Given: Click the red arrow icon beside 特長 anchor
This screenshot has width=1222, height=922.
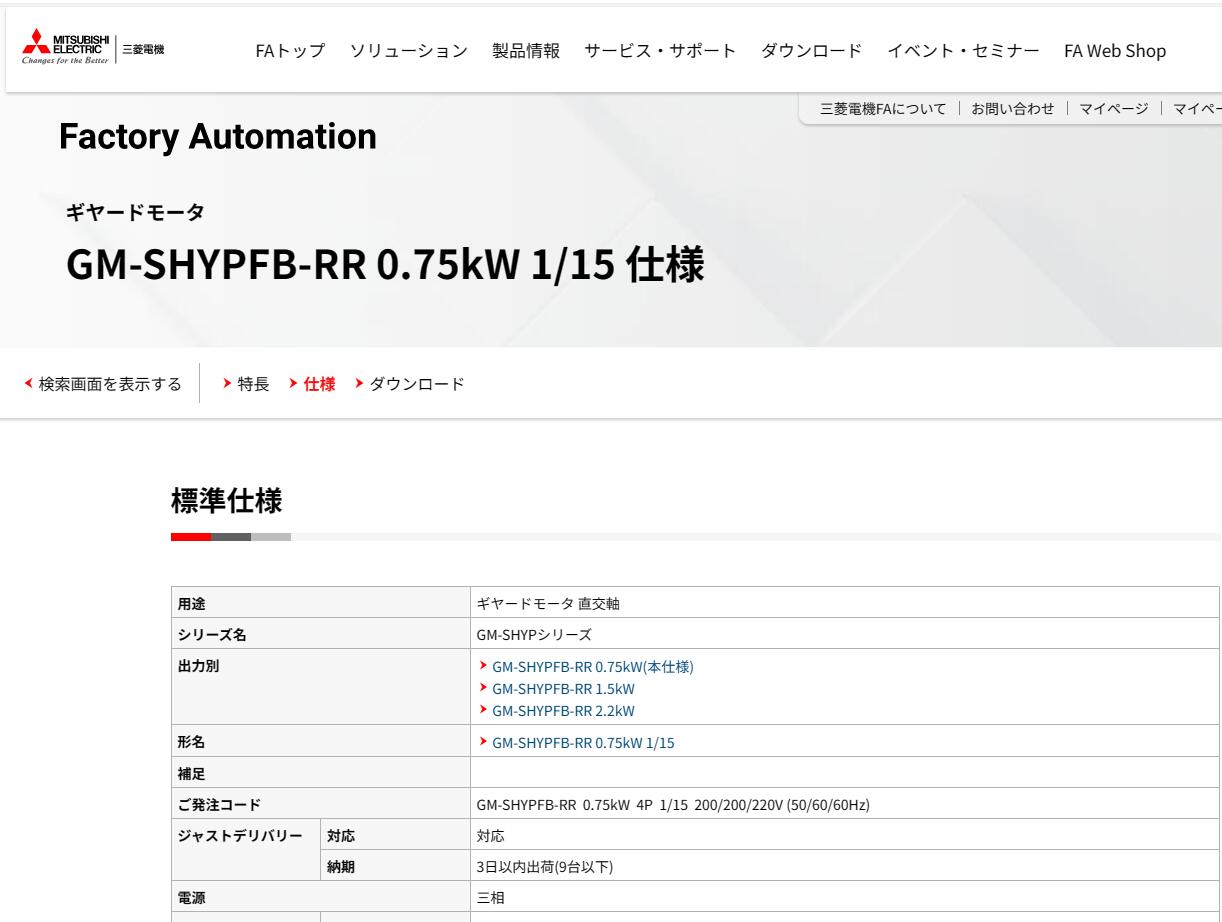Looking at the screenshot, I should (227, 382).
